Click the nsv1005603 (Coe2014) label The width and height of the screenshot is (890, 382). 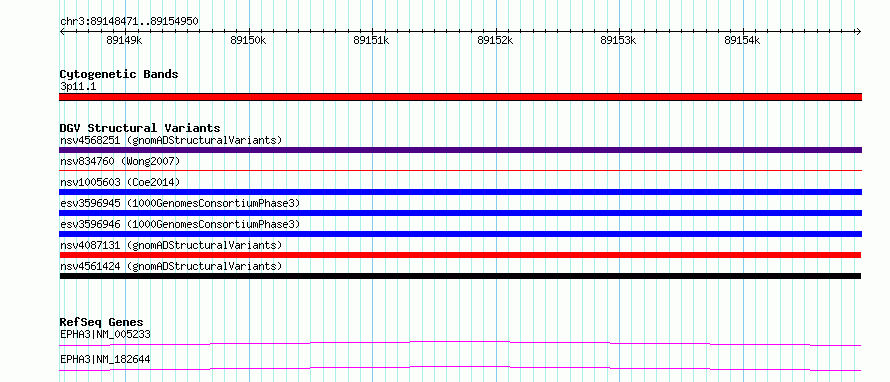tap(120, 182)
